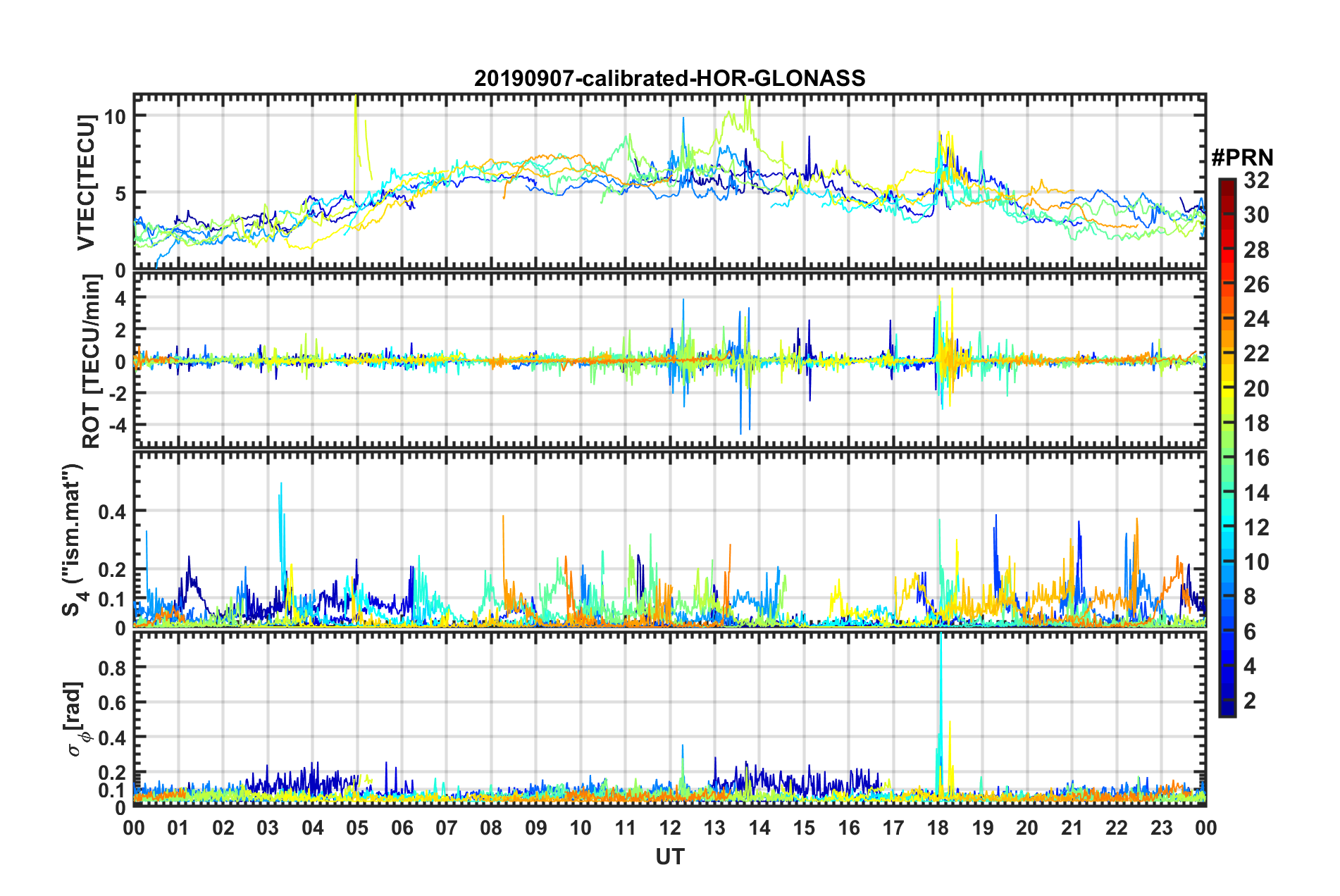The width and height of the screenshot is (1340, 896).
Task: Click colorbar tick label 10
Action: pyautogui.click(x=1256, y=562)
